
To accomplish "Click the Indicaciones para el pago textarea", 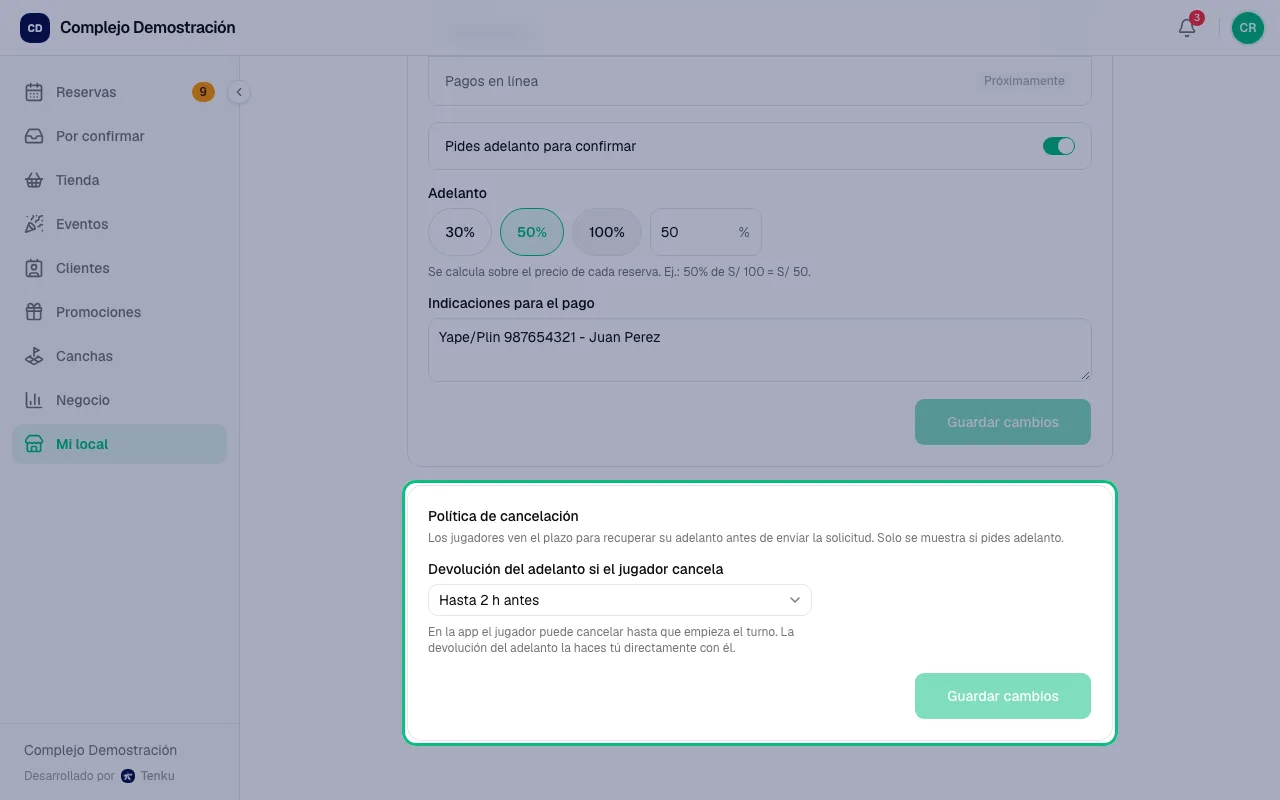I will [x=760, y=350].
